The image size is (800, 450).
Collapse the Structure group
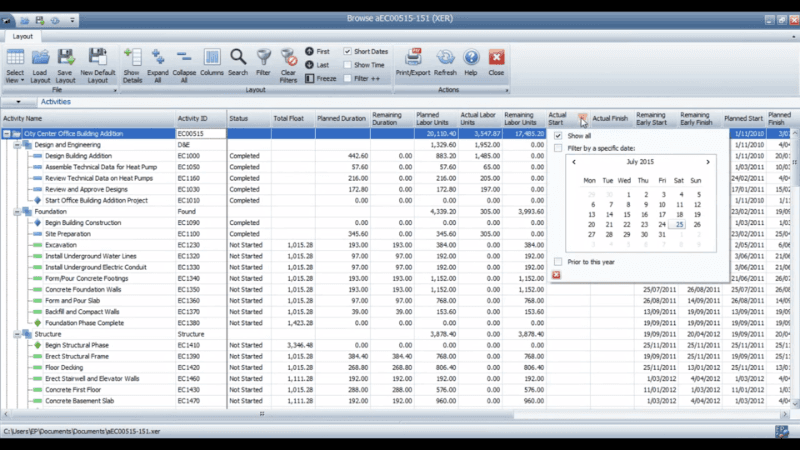pyautogui.click(x=17, y=334)
